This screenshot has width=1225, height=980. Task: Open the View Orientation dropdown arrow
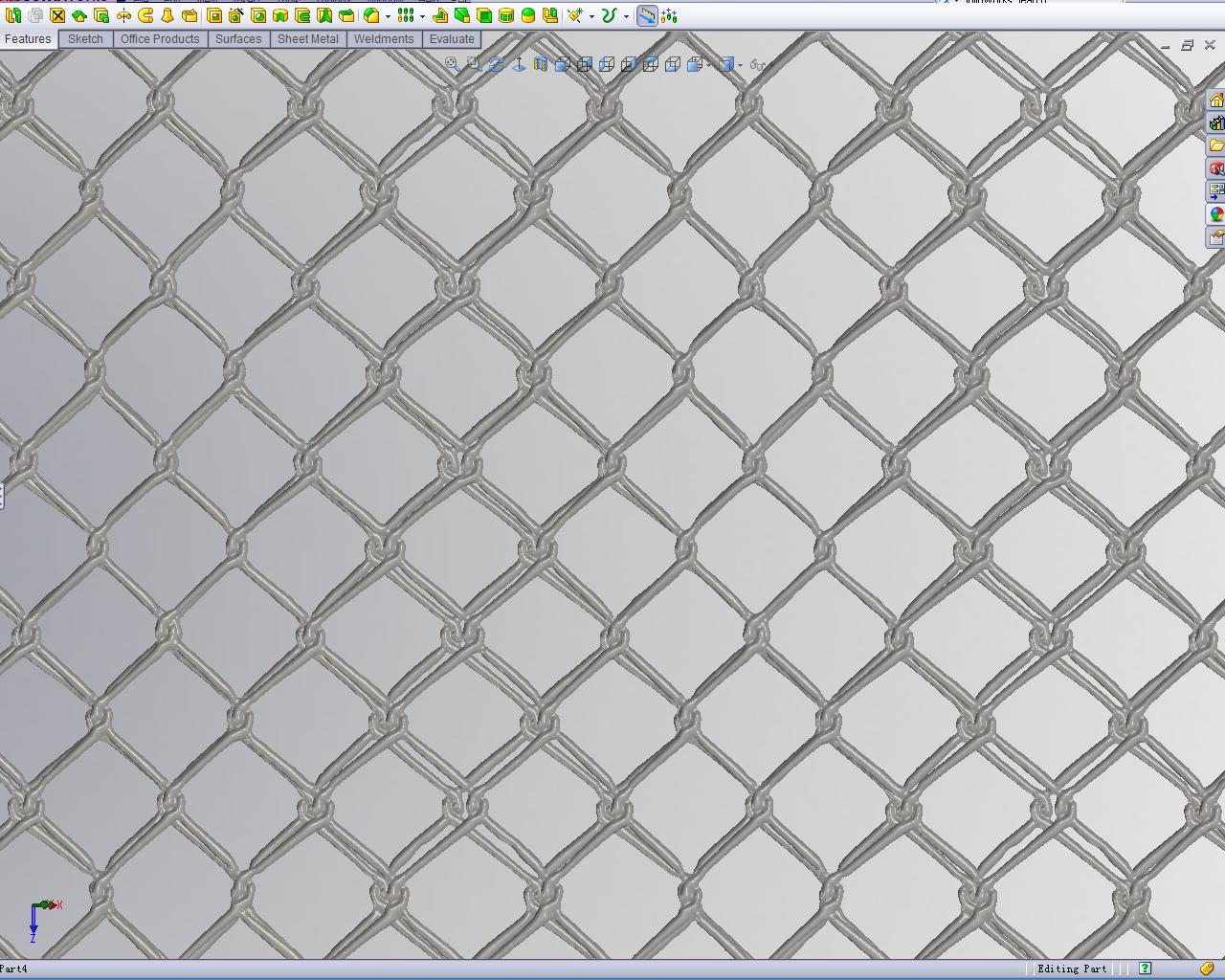(707, 65)
